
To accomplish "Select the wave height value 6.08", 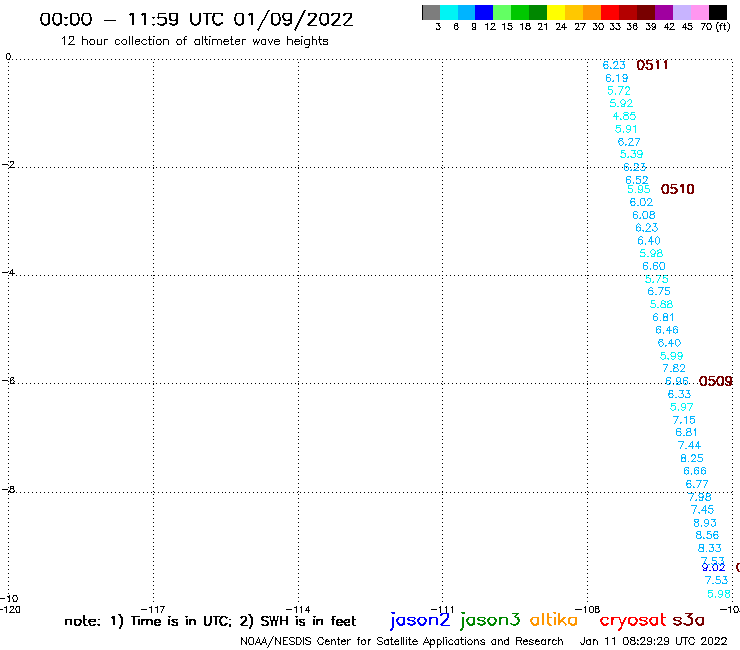I will [x=644, y=215].
